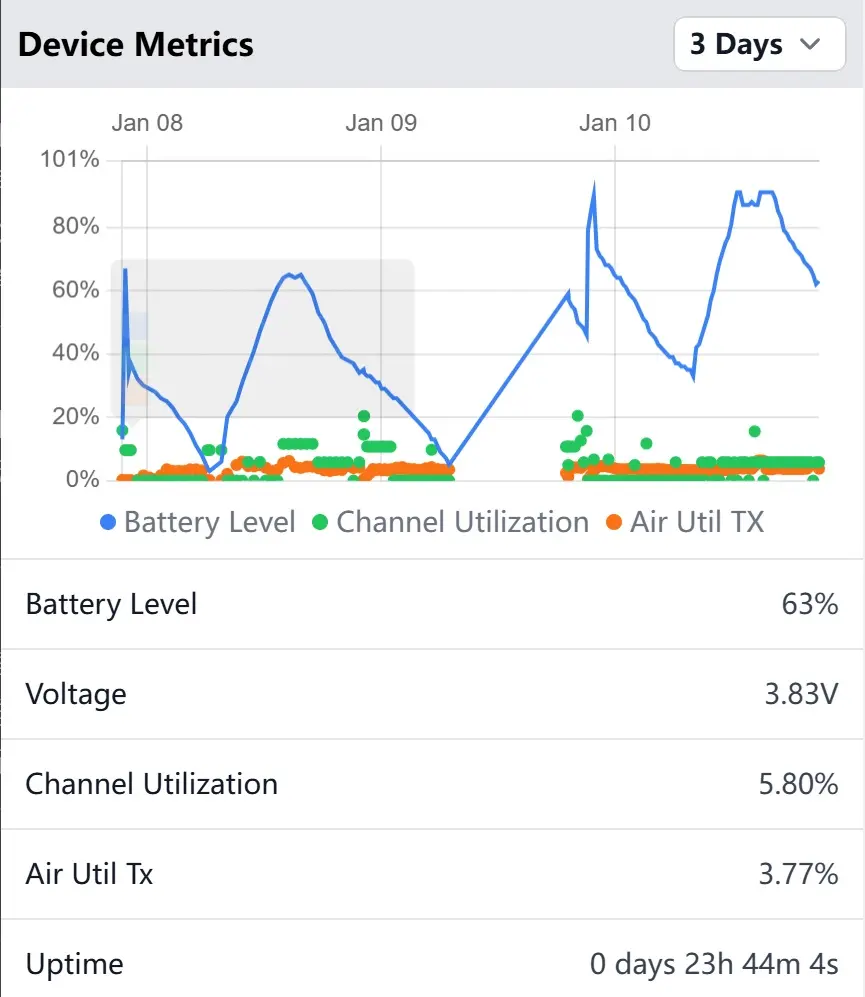
Task: Click the 101% y-axis label
Action: 69,160
